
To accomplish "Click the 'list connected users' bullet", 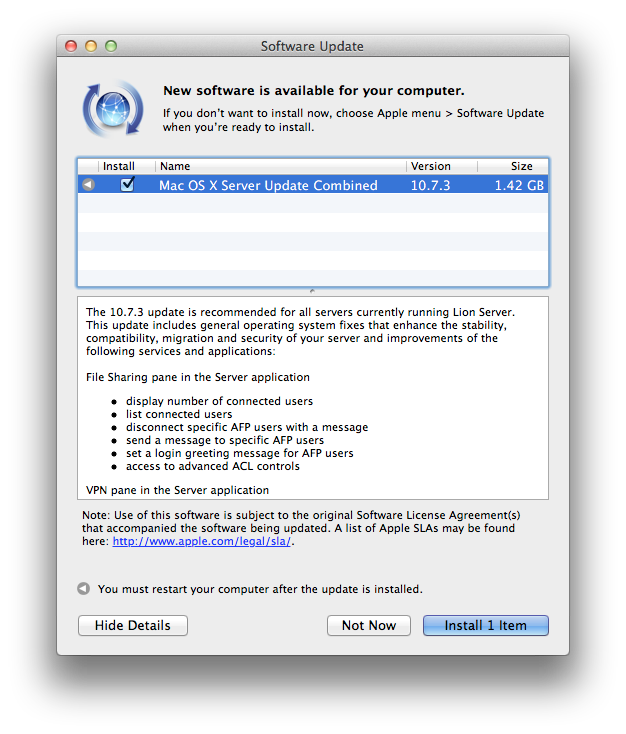I will coord(179,414).
